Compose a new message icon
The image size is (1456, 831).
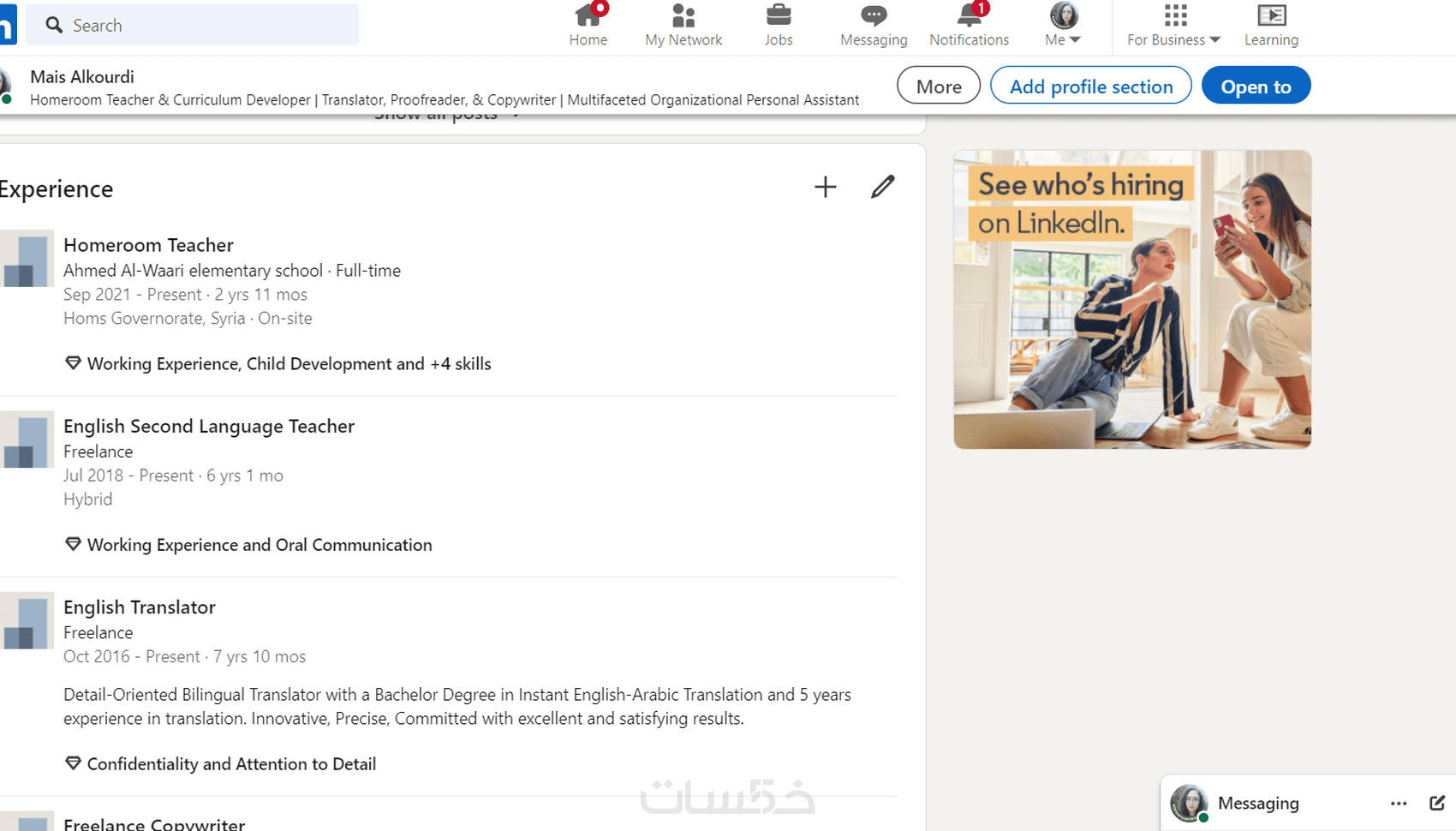pyautogui.click(x=1437, y=803)
